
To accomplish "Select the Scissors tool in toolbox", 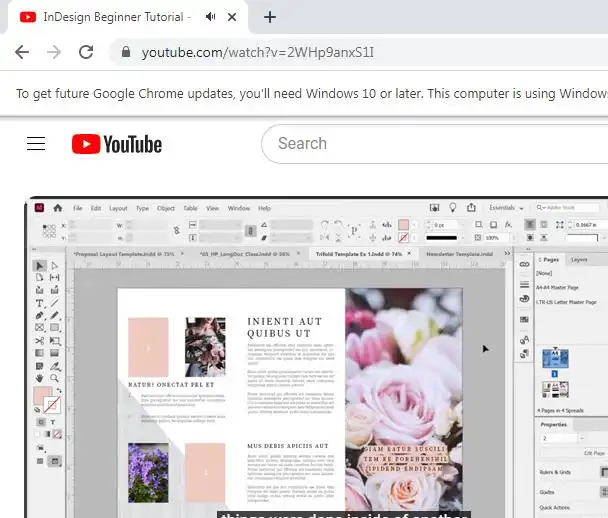I will tap(39, 341).
